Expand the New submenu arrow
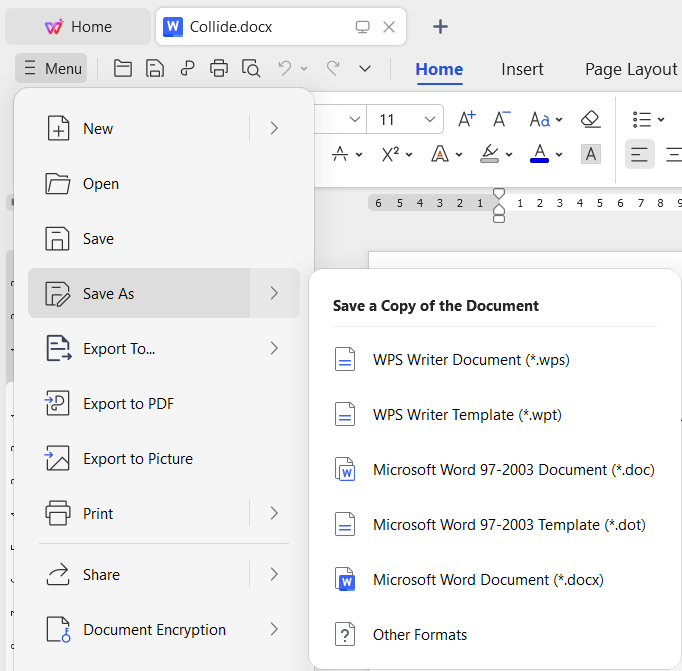 point(274,128)
